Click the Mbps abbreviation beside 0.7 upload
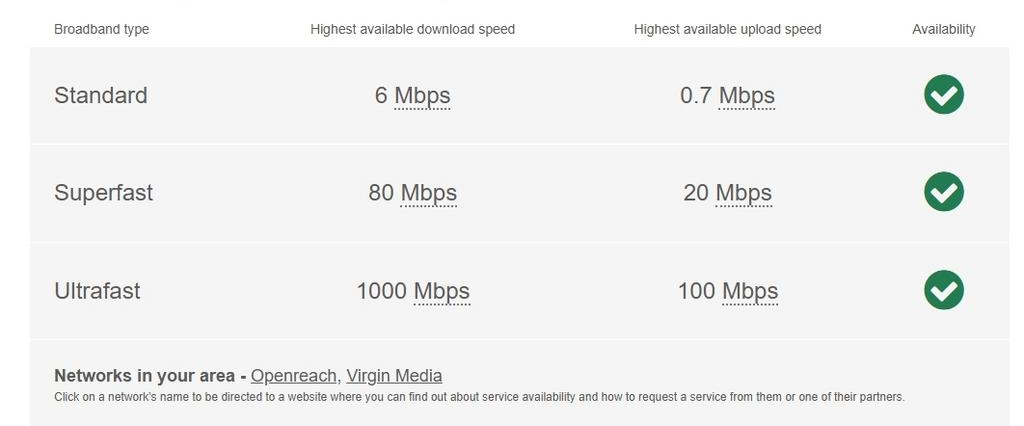The width and height of the screenshot is (1024, 426). pos(746,96)
